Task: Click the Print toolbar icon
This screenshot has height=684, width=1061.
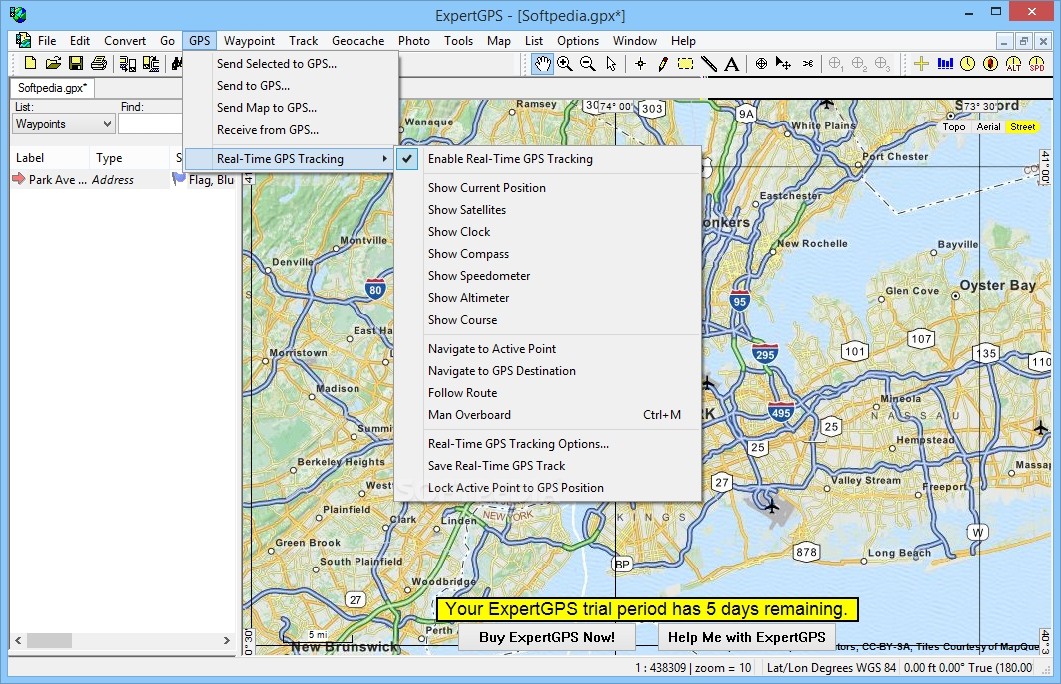Action: pyautogui.click(x=99, y=64)
